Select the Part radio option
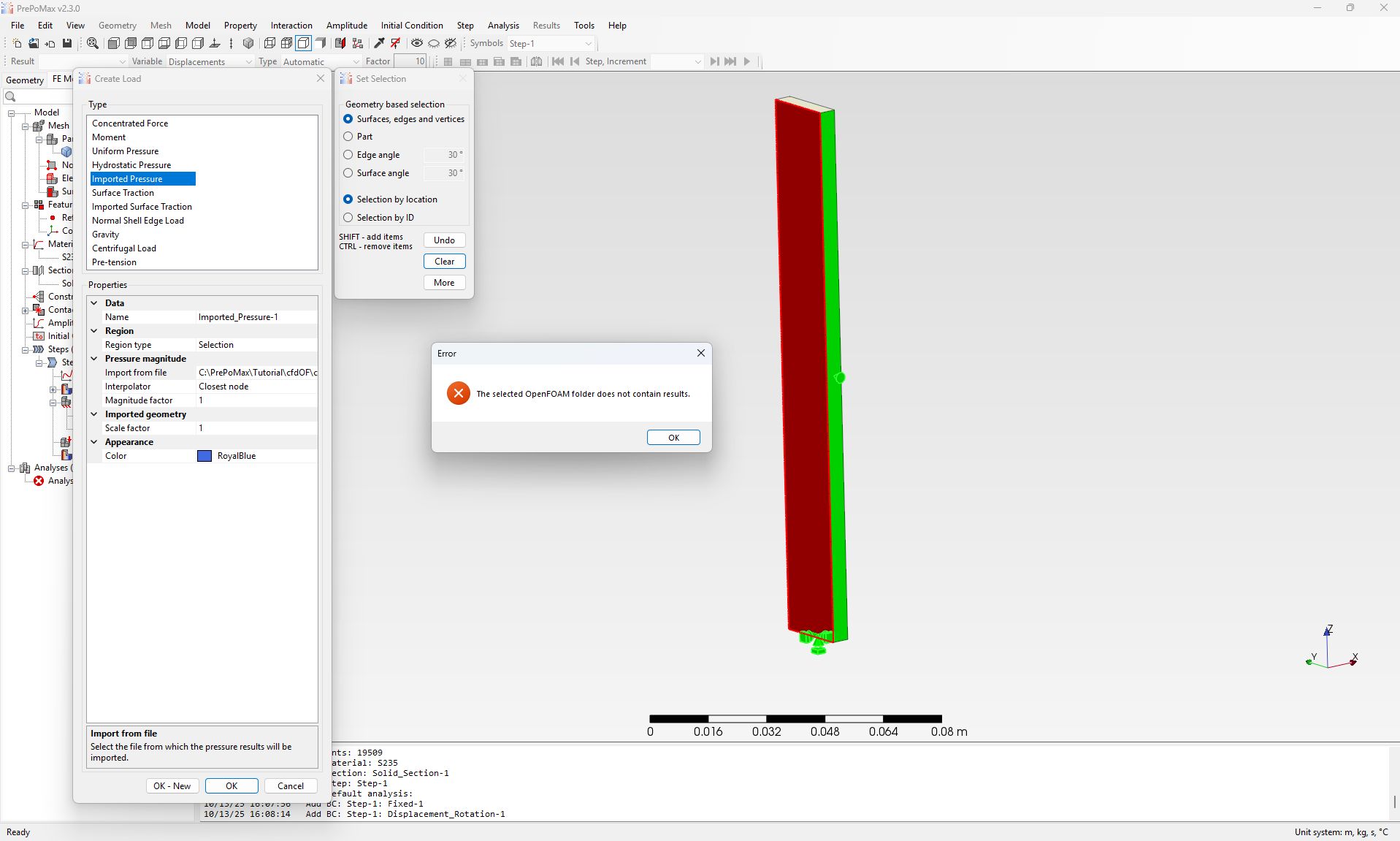This screenshot has width=1400, height=841. (x=348, y=137)
